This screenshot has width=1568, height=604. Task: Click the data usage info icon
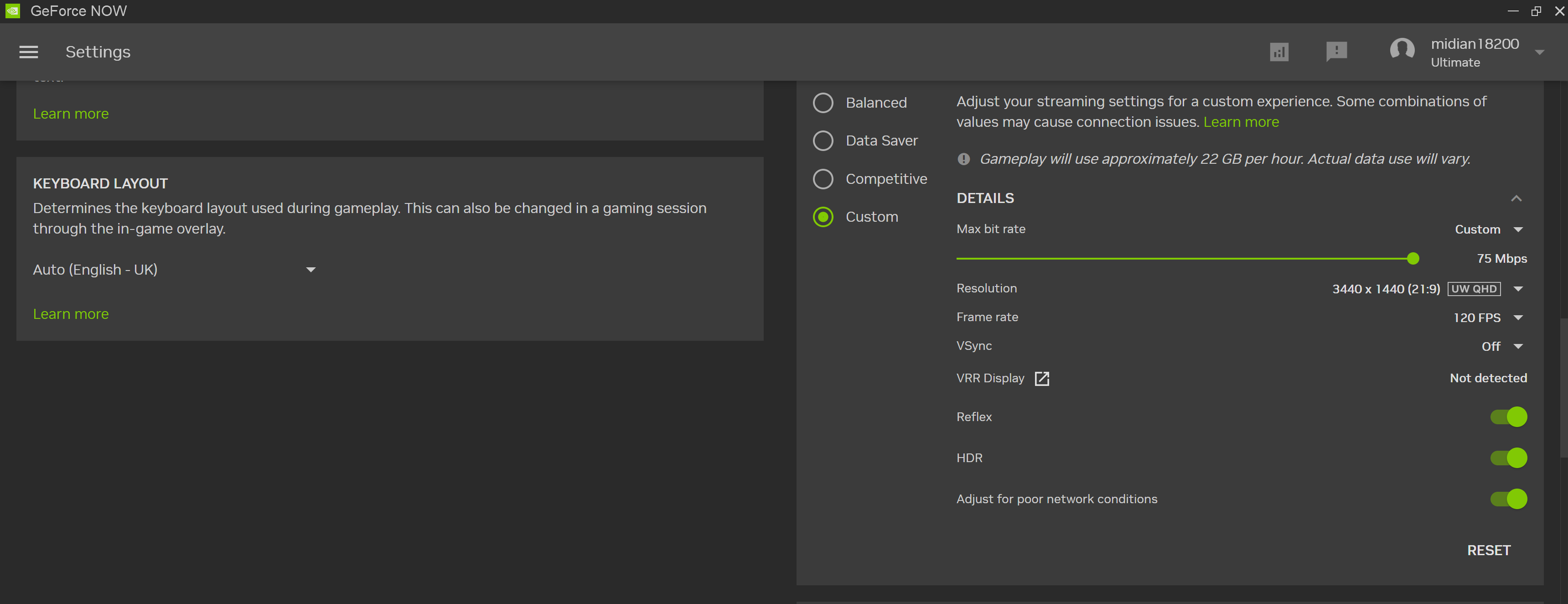coord(963,160)
